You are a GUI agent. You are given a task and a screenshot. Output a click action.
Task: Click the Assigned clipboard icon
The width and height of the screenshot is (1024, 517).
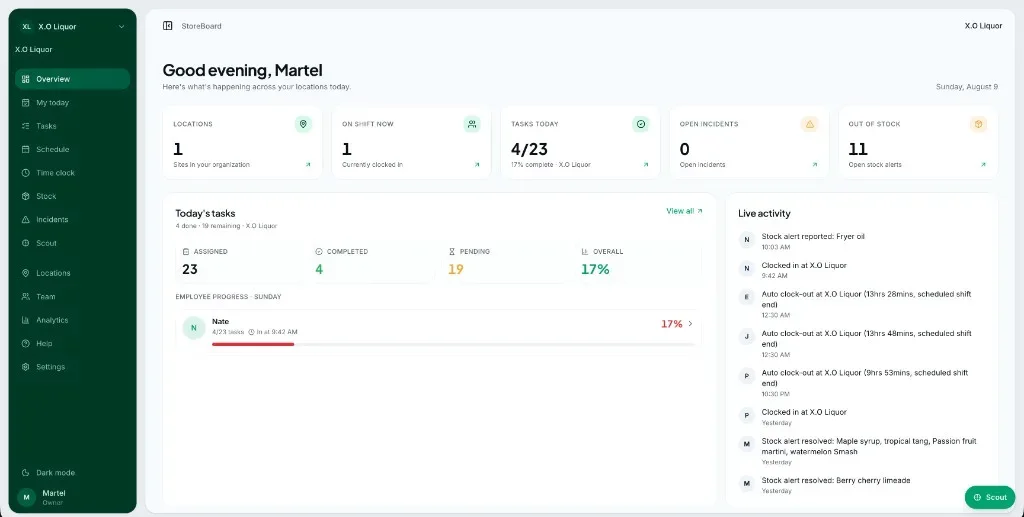click(186, 251)
